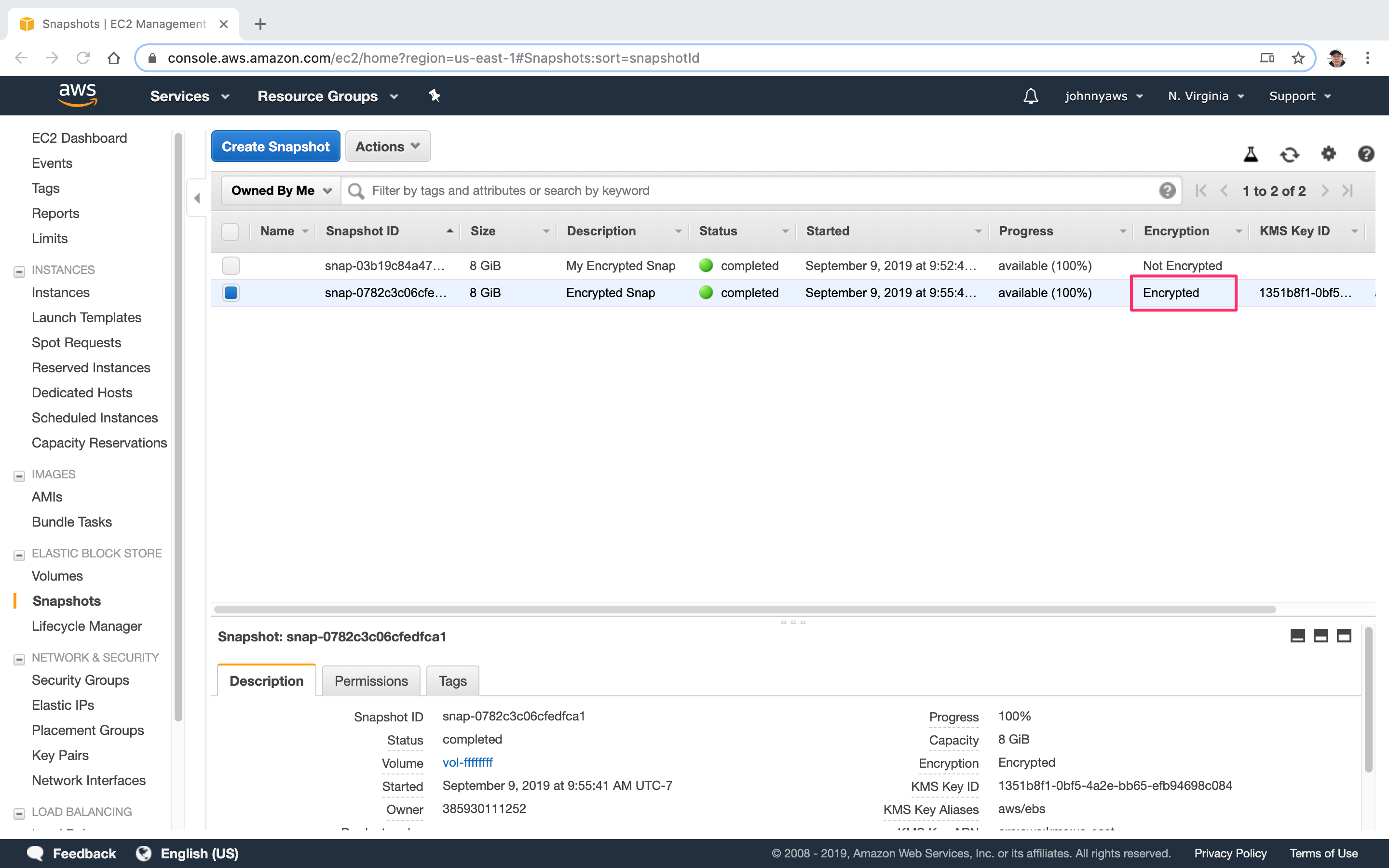Image resolution: width=1389 pixels, height=868 pixels.
Task: Open EC2 Dashboard in the sidebar
Action: [79, 138]
